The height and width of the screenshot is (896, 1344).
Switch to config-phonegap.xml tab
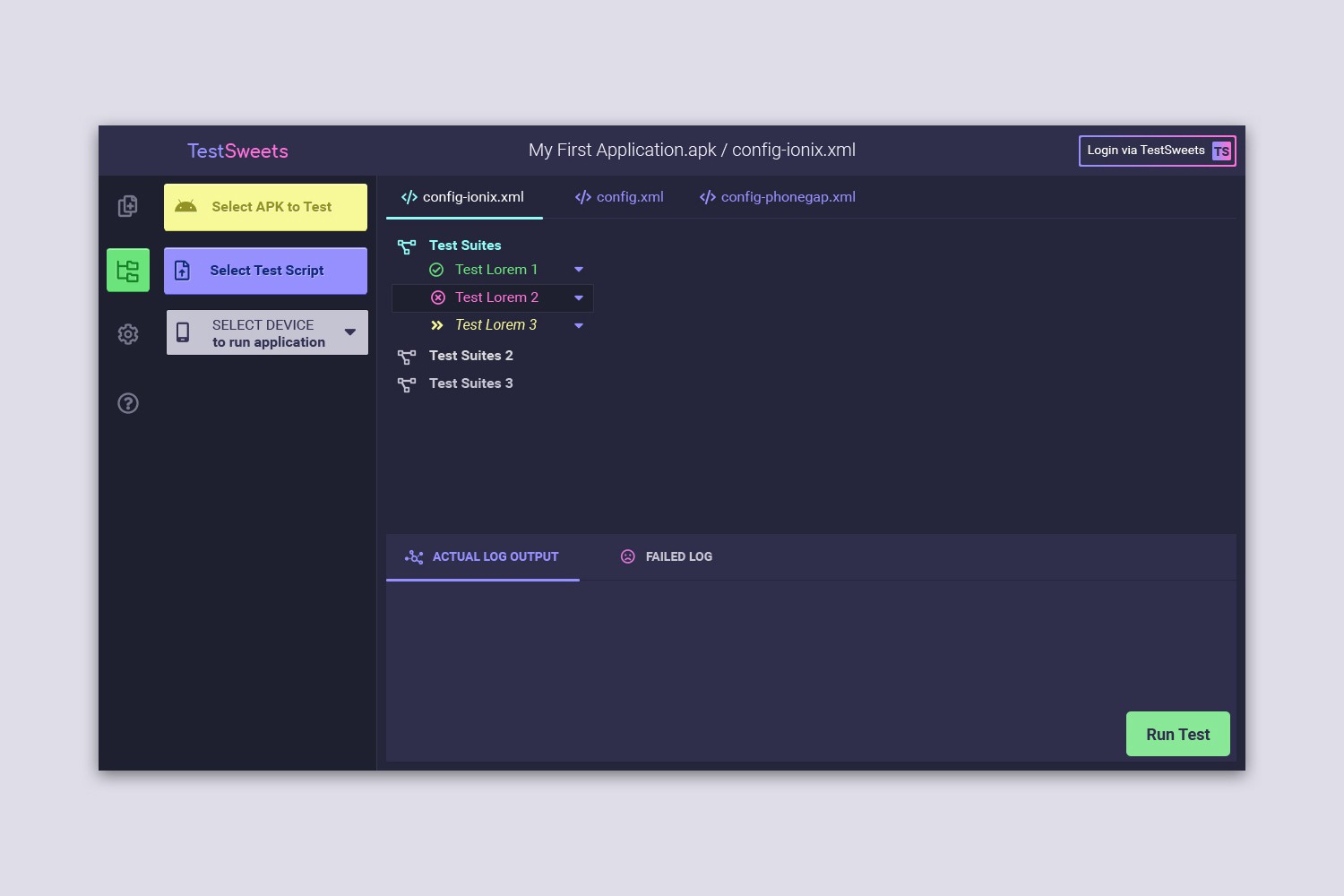pos(778,197)
